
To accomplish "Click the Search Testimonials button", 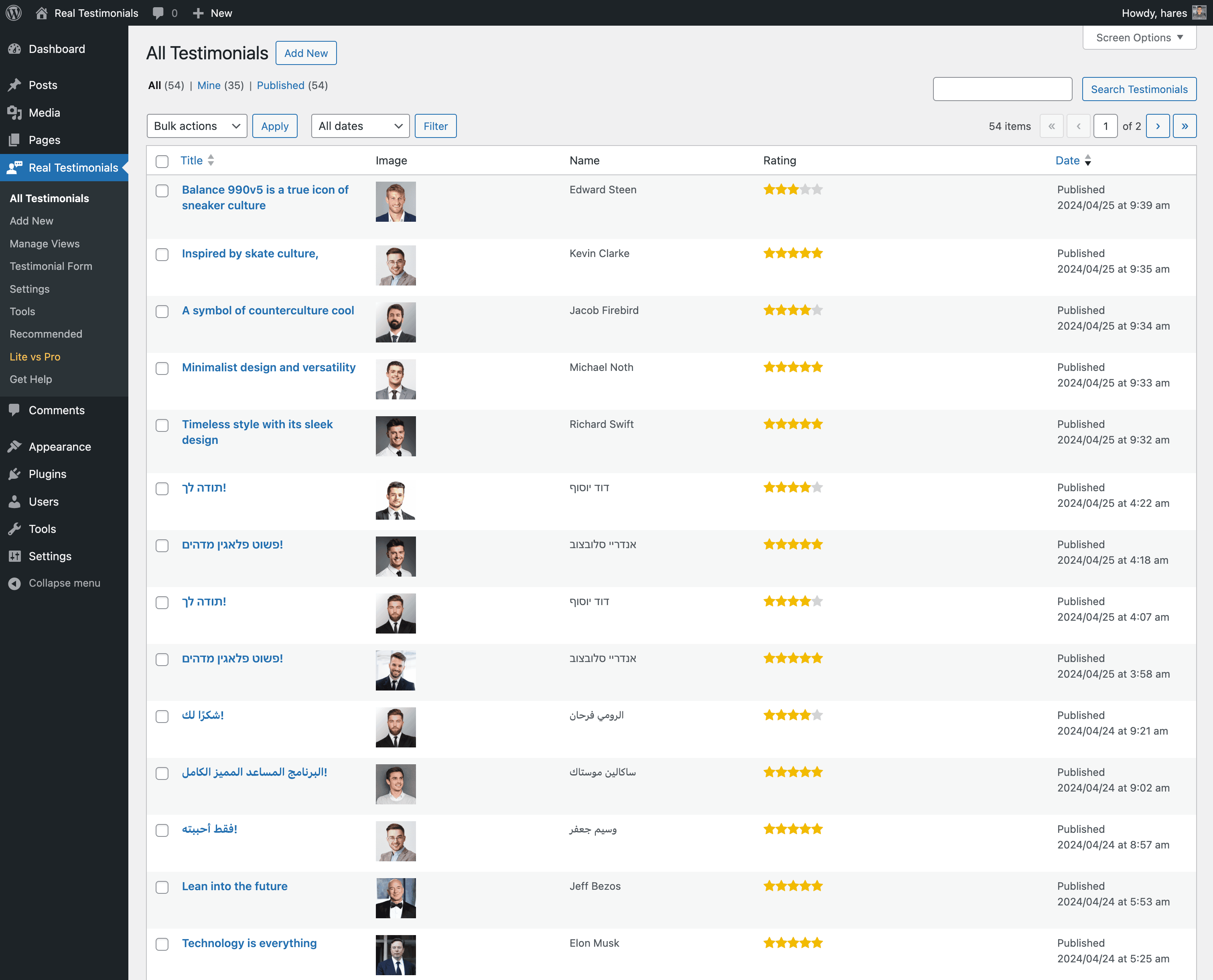I will (1139, 89).
